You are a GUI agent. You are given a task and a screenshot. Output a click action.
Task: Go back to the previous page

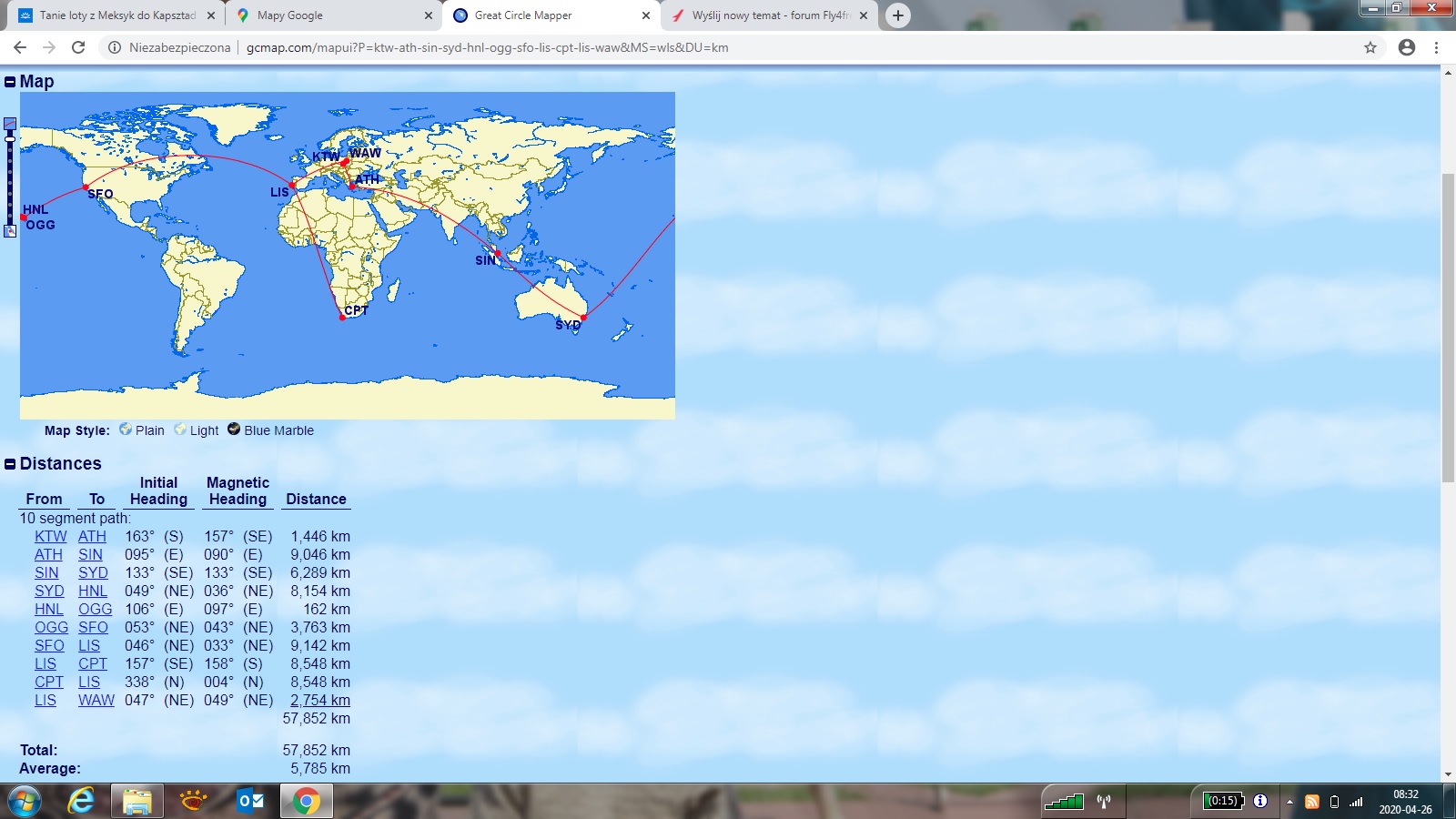coord(20,47)
